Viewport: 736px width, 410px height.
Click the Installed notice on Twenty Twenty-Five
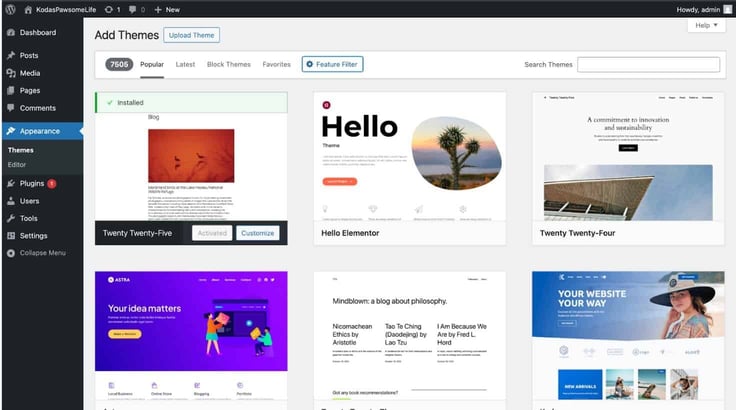click(x=191, y=102)
